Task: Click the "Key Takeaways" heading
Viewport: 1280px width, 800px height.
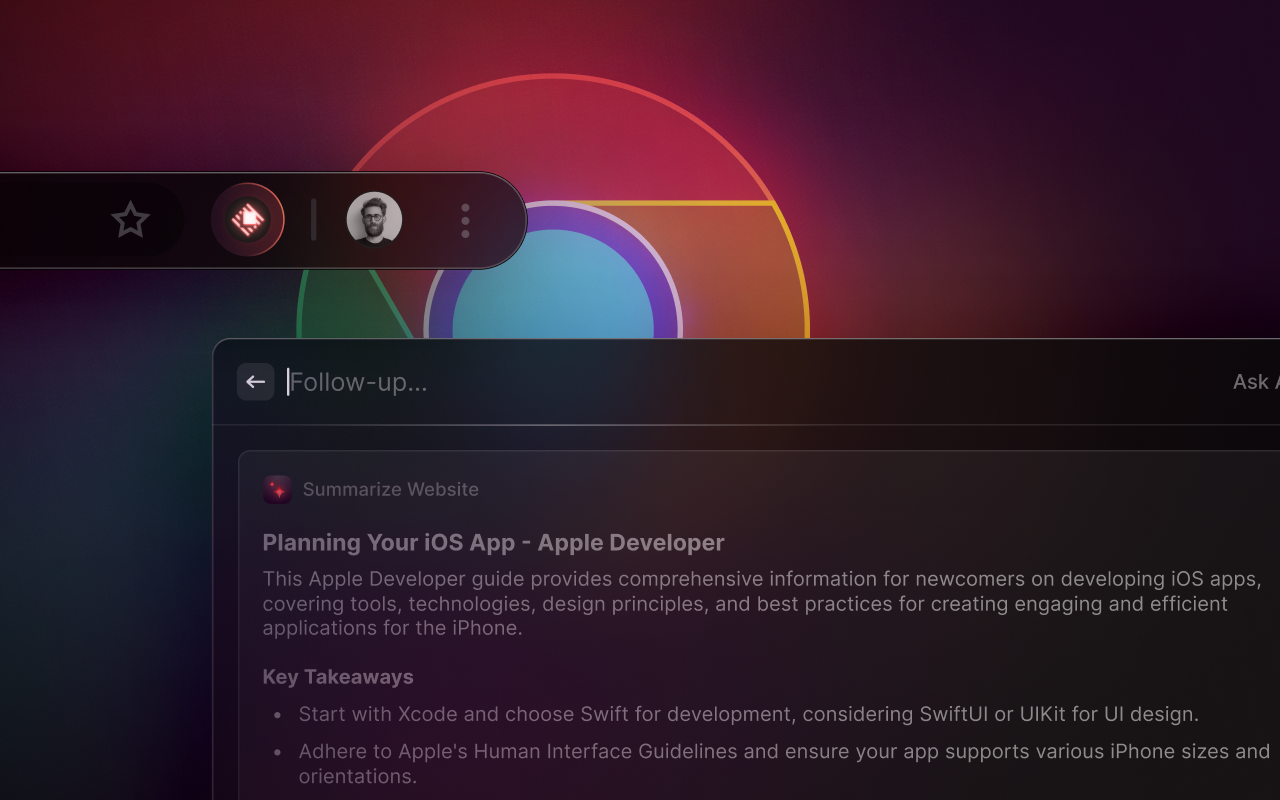Action: pos(338,677)
